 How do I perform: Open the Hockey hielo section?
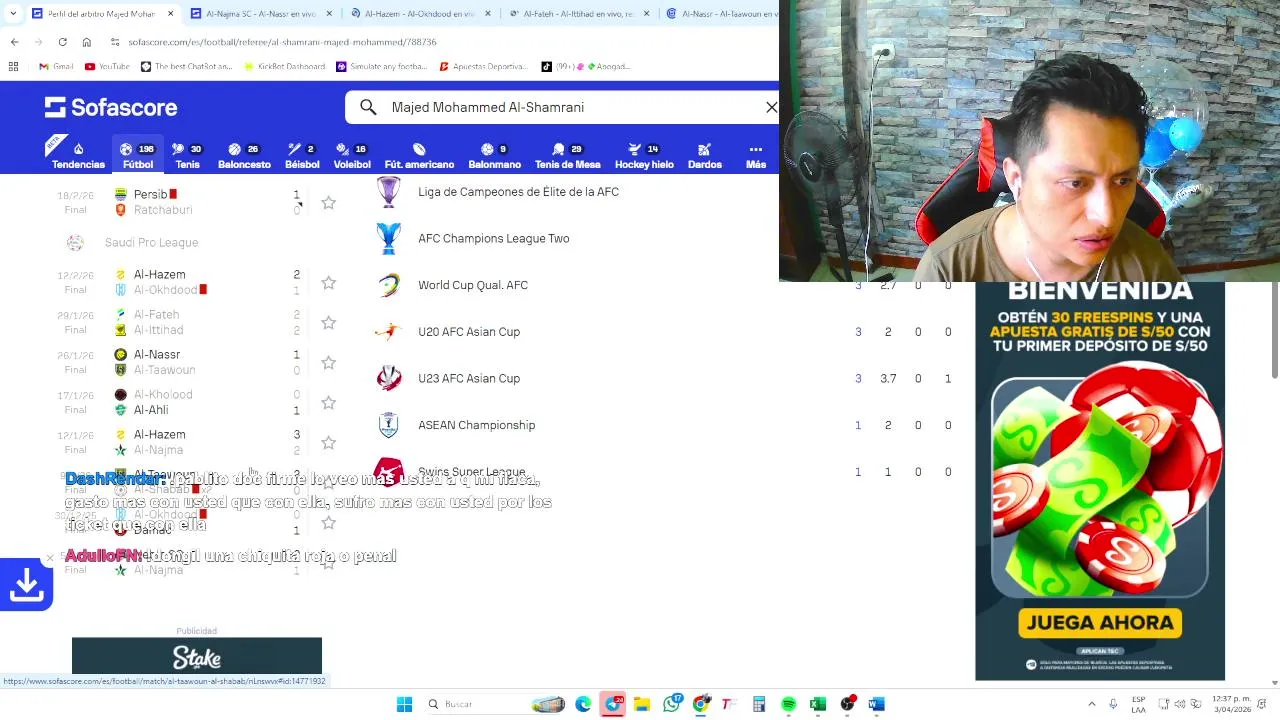click(644, 156)
